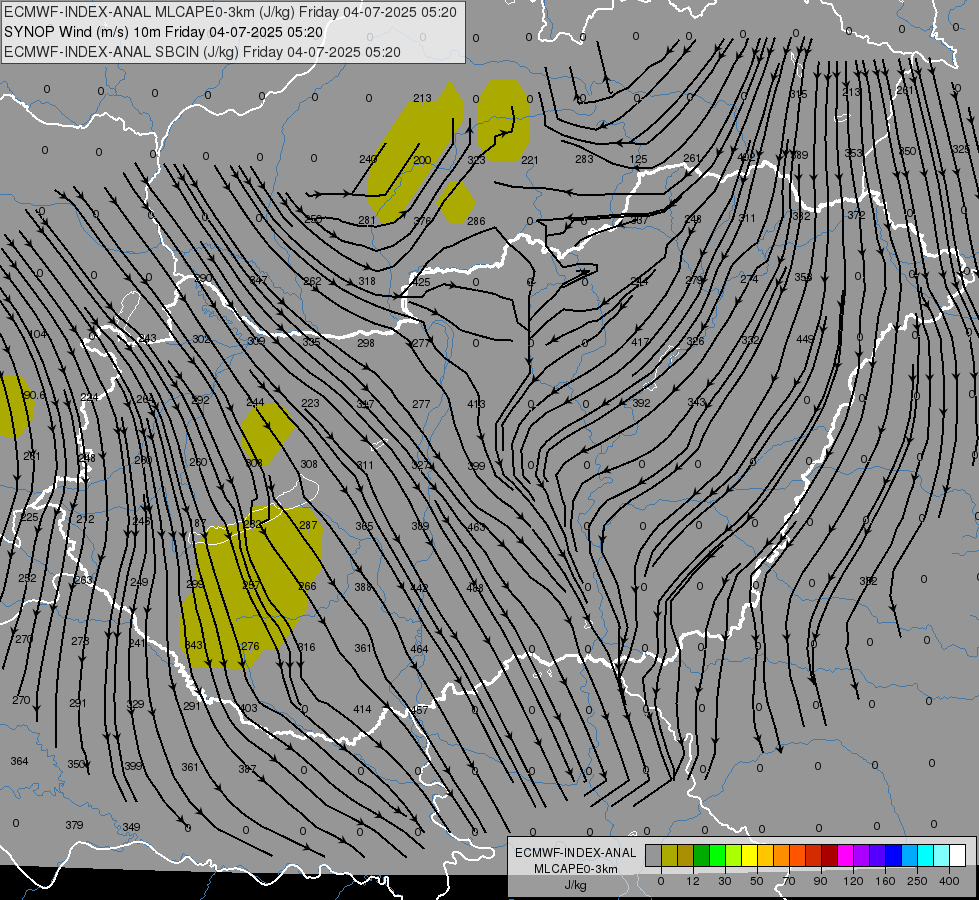Click the legend value 400
The height and width of the screenshot is (900, 979).
coord(949,881)
